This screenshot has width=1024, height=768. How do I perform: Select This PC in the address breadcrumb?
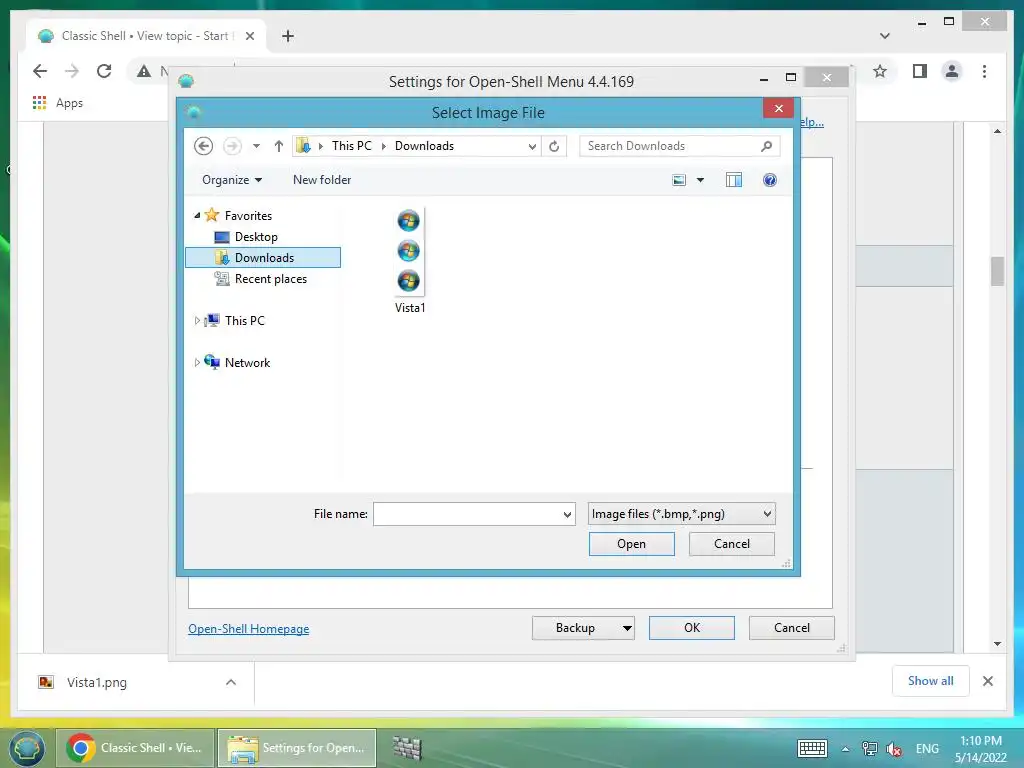click(351, 146)
